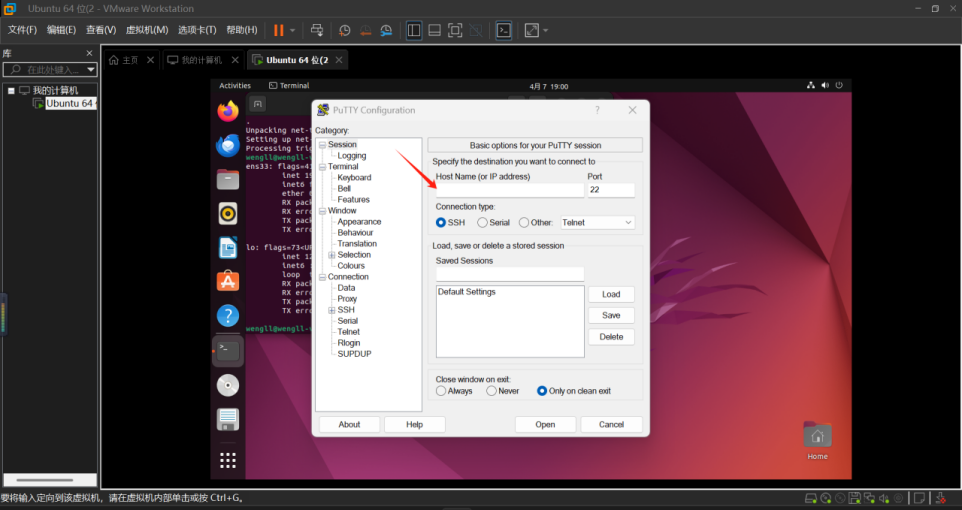The height and width of the screenshot is (510, 962).
Task: Click the Port field showing 22
Action: (611, 190)
